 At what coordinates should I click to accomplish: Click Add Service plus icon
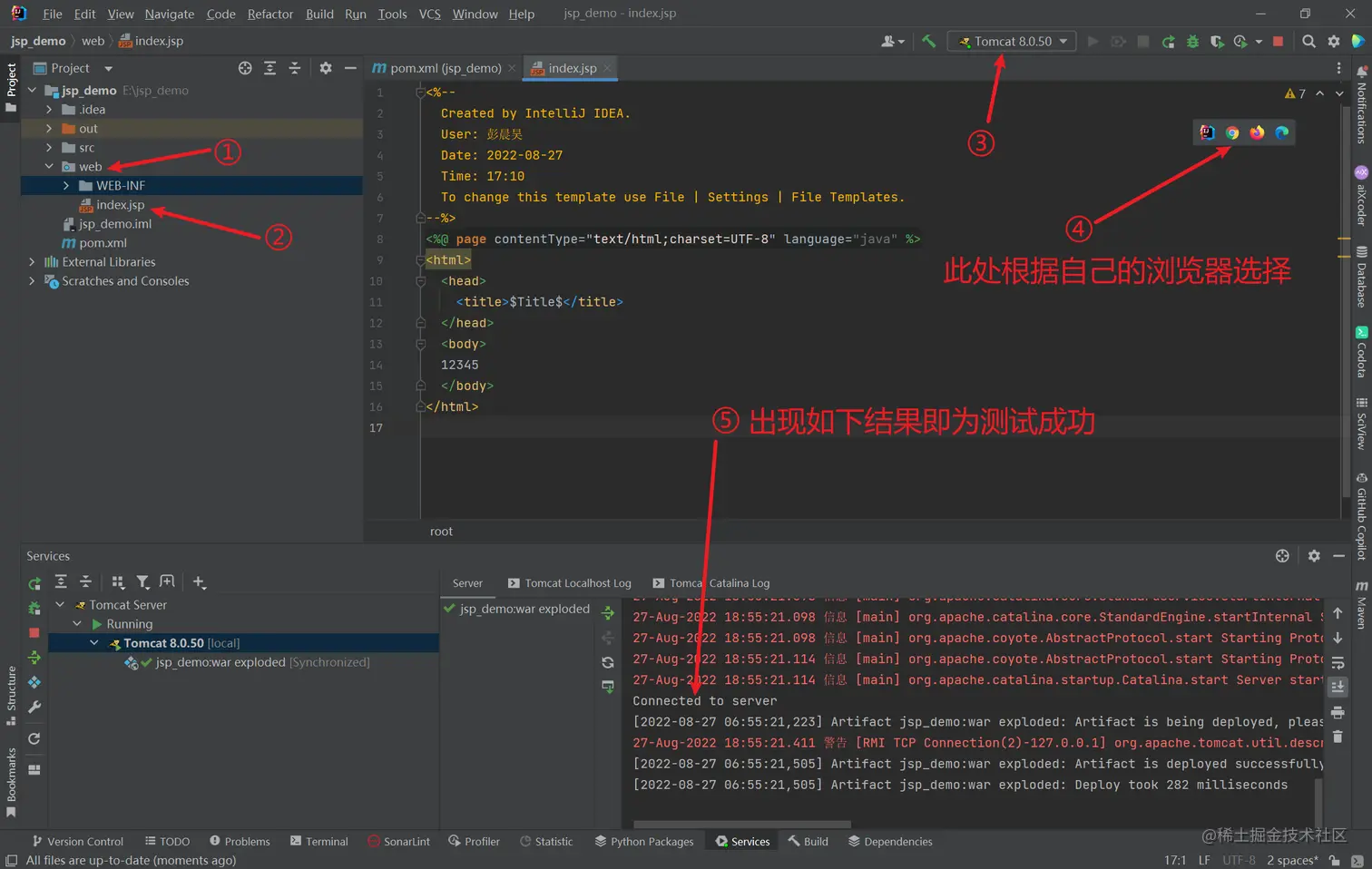tap(200, 582)
